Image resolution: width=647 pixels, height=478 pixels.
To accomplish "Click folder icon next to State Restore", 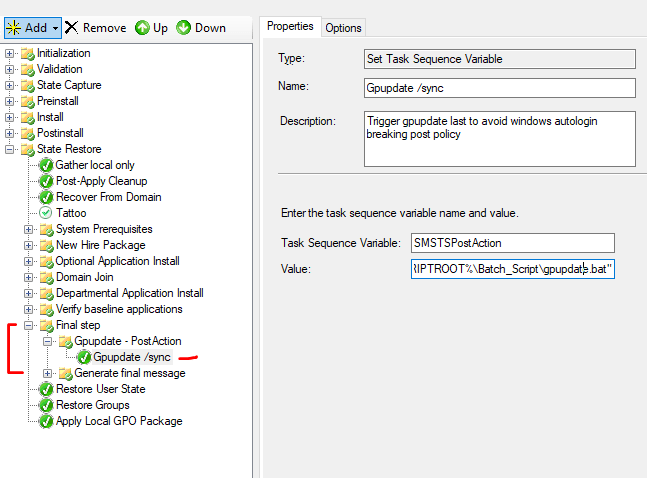I will click(x=27, y=149).
